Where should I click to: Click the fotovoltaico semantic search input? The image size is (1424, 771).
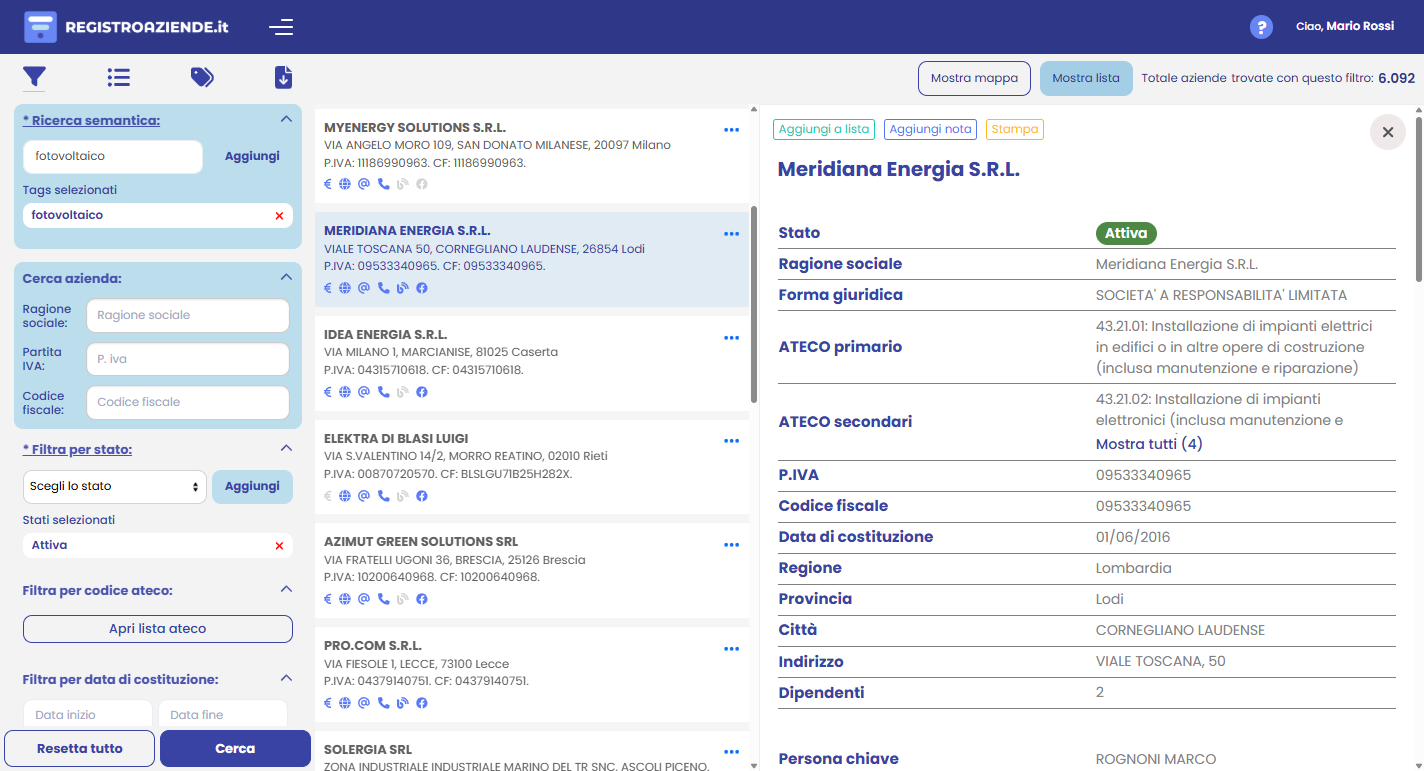(x=112, y=156)
